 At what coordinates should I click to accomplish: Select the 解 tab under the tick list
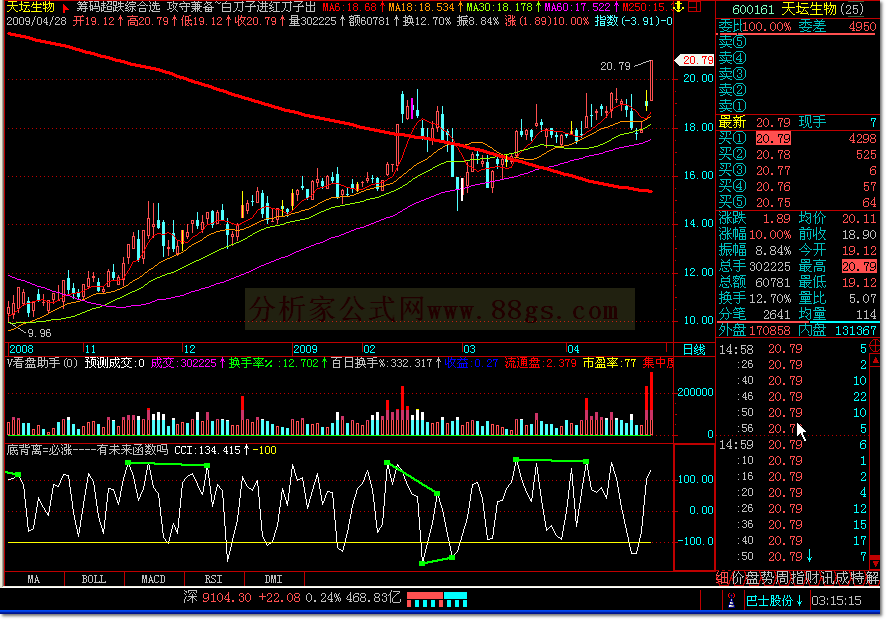pyautogui.click(x=872, y=578)
